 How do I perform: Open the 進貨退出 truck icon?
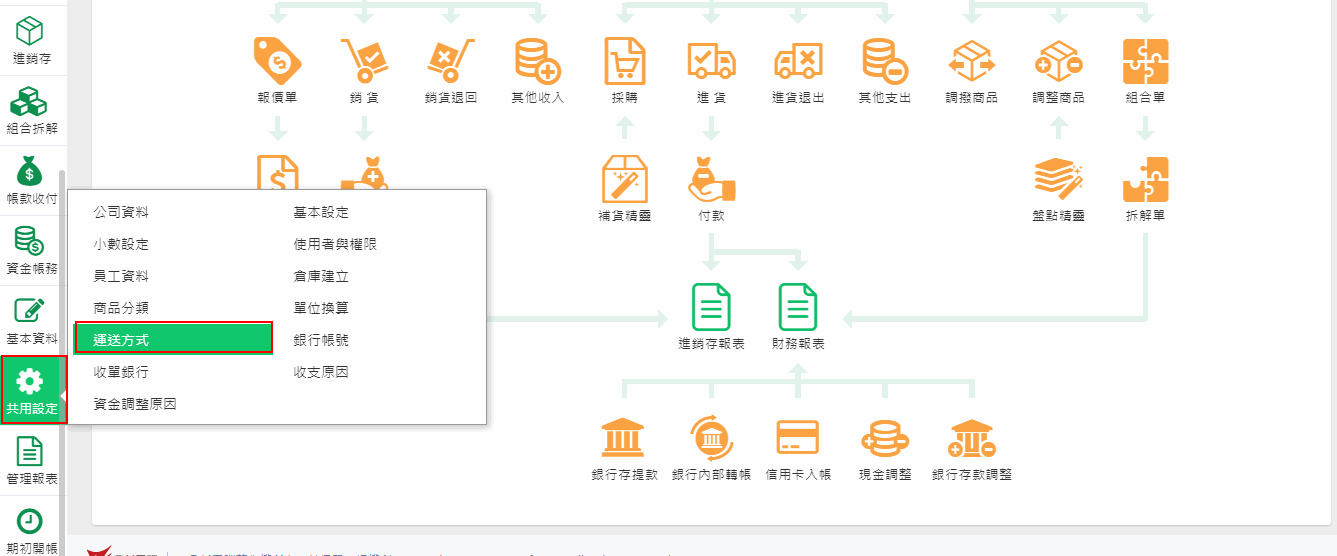pos(798,61)
